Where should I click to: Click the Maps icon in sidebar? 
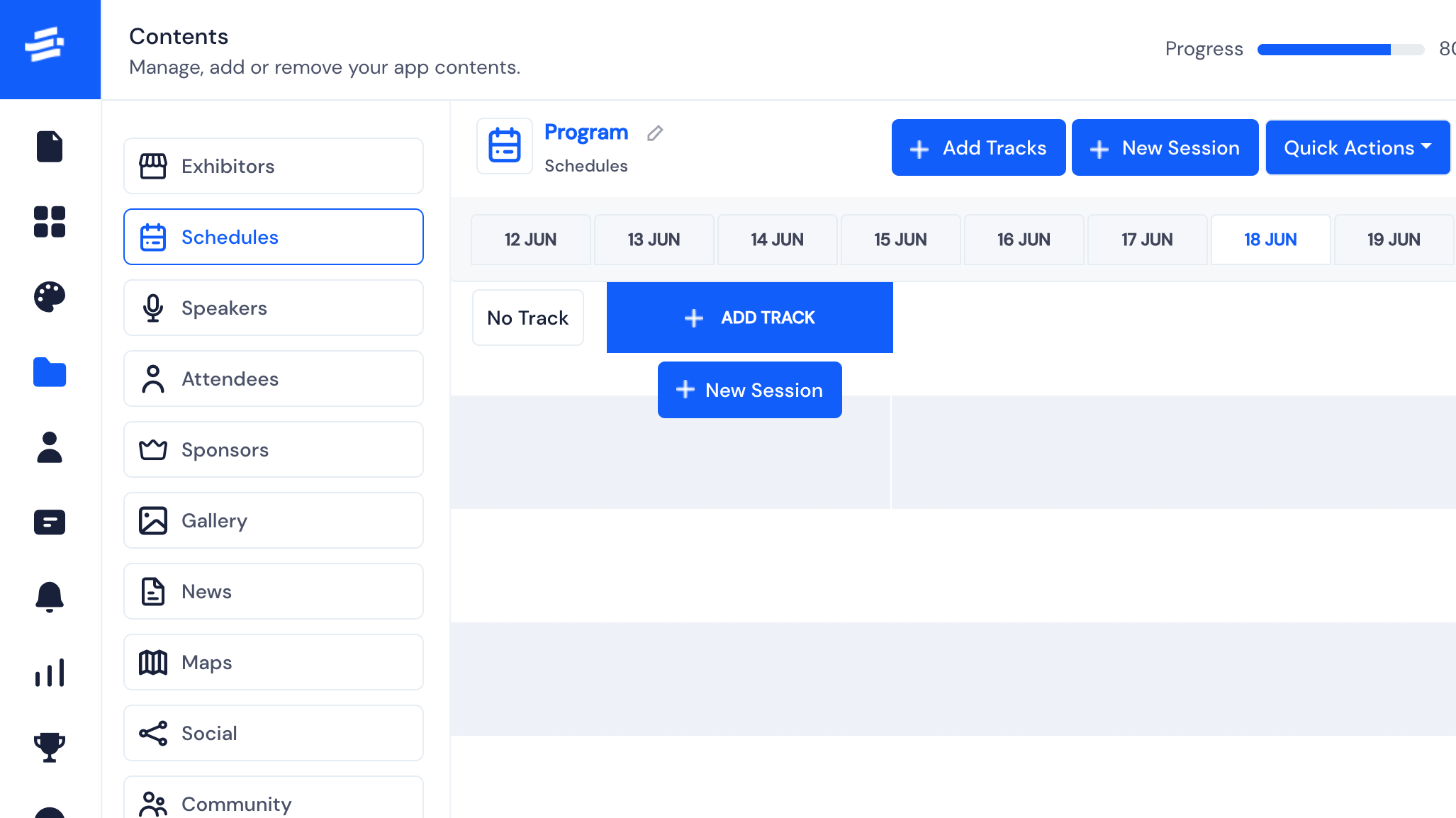(x=152, y=662)
